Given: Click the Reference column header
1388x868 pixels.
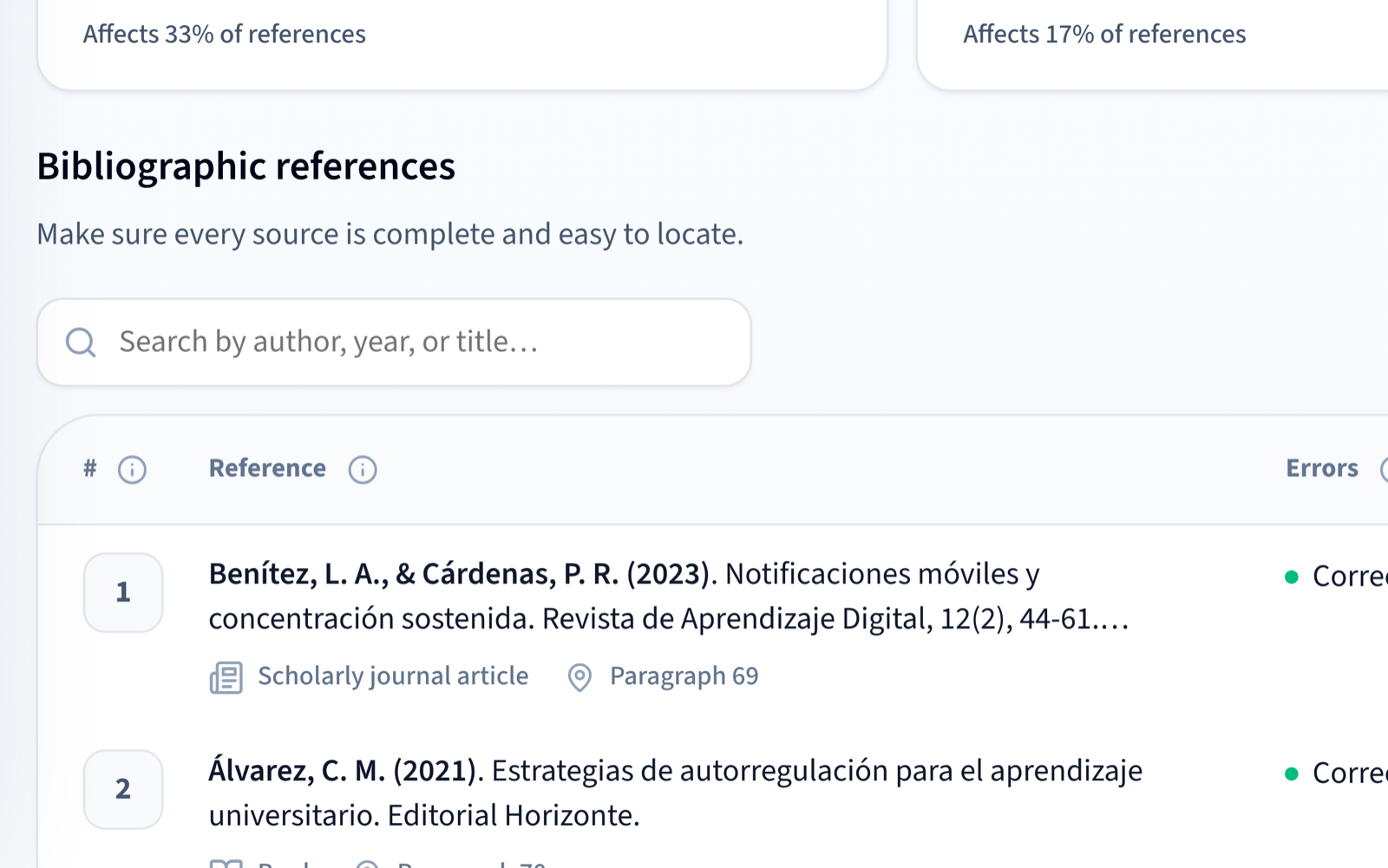Looking at the screenshot, I should pyautogui.click(x=267, y=468).
